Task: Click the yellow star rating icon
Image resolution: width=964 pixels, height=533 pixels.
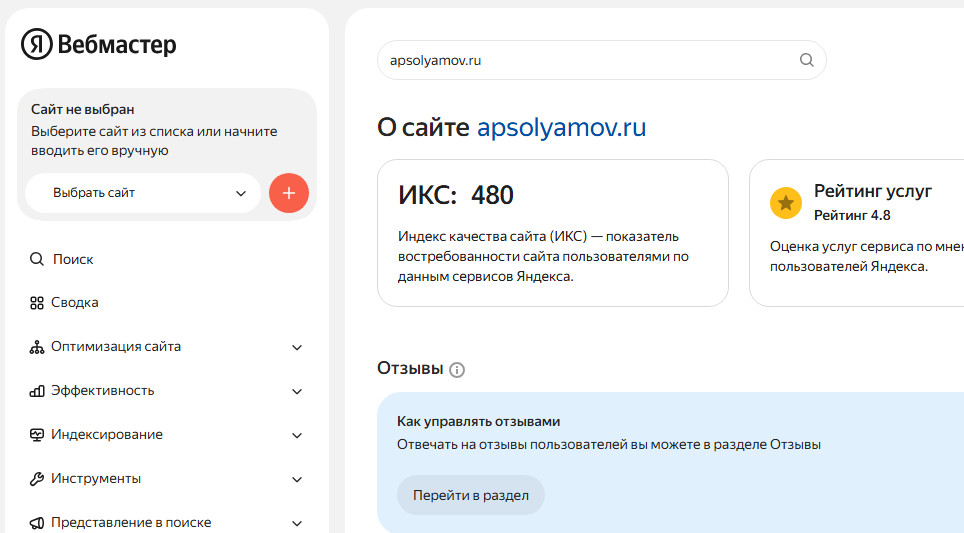Action: (786, 203)
